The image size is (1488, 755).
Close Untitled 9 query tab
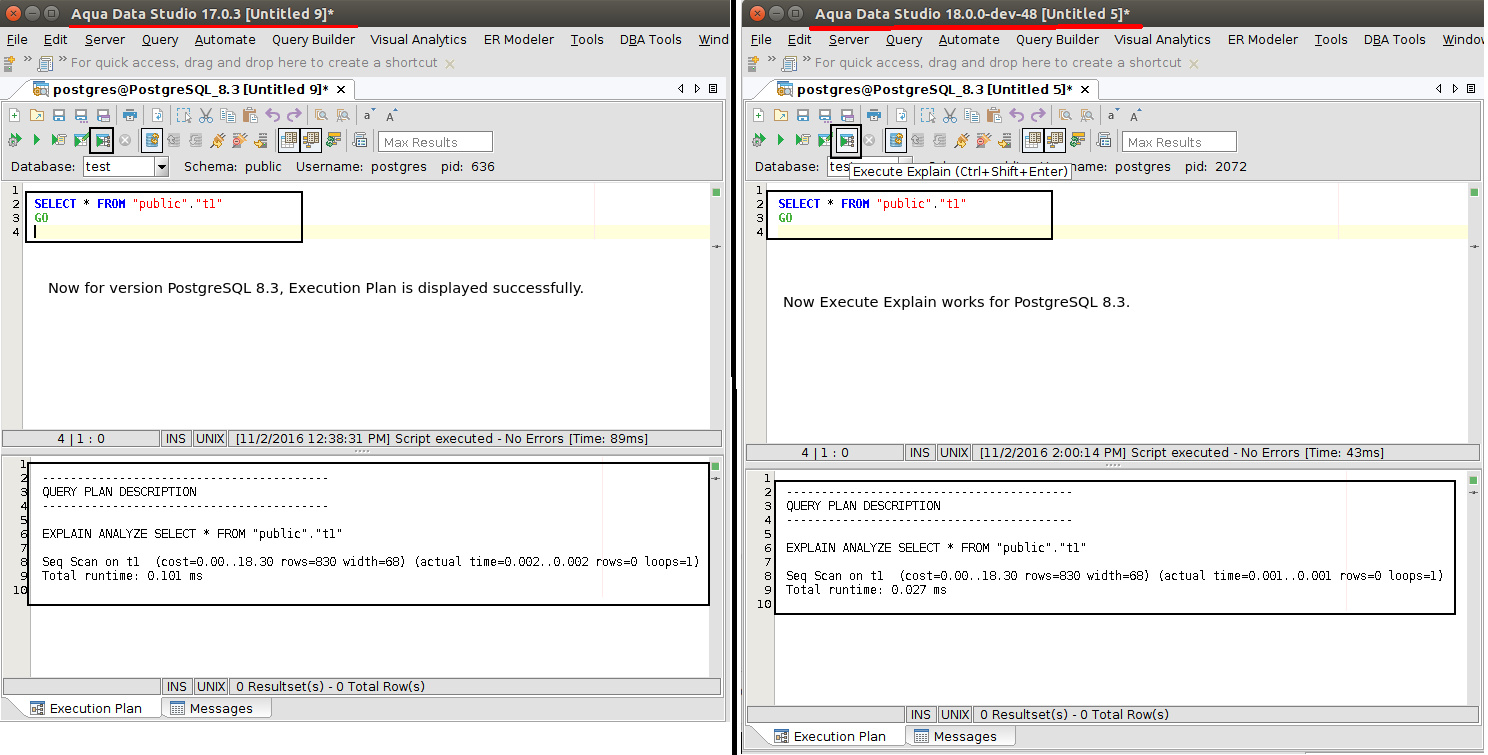(343, 89)
